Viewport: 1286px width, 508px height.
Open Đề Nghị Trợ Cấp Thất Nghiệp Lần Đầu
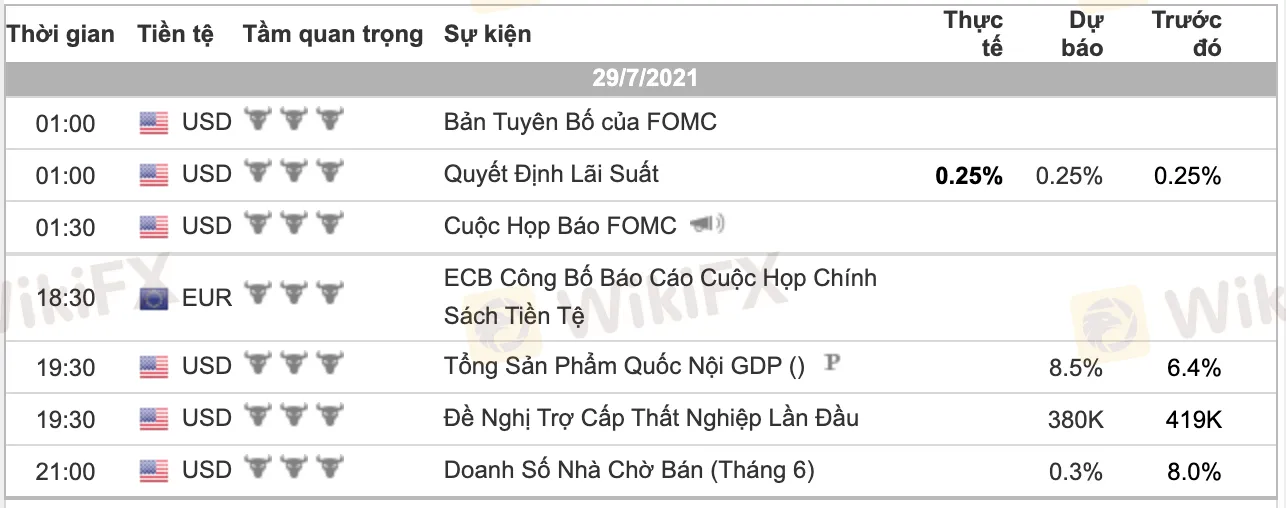tap(651, 418)
